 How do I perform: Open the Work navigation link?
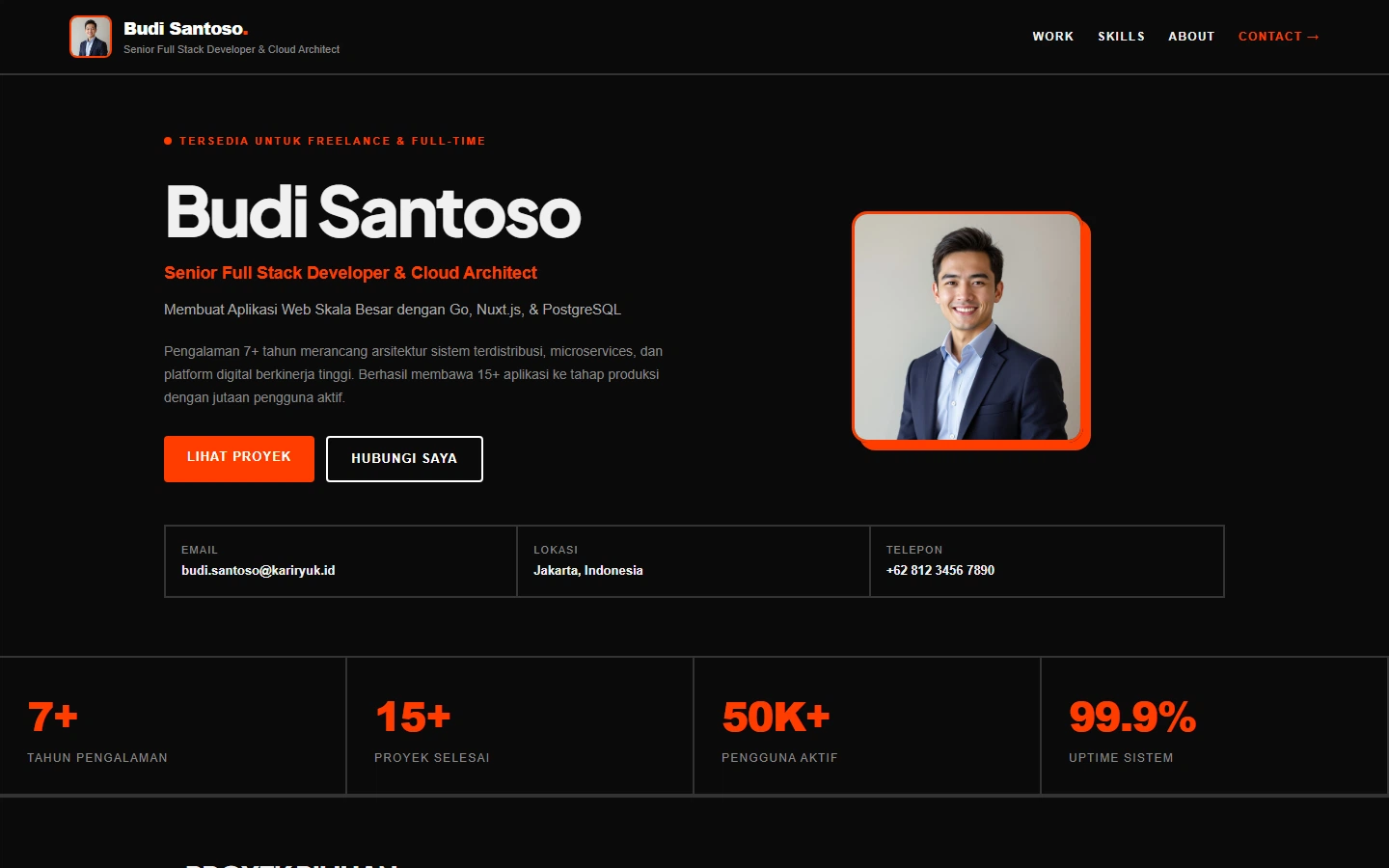pyautogui.click(x=1052, y=37)
